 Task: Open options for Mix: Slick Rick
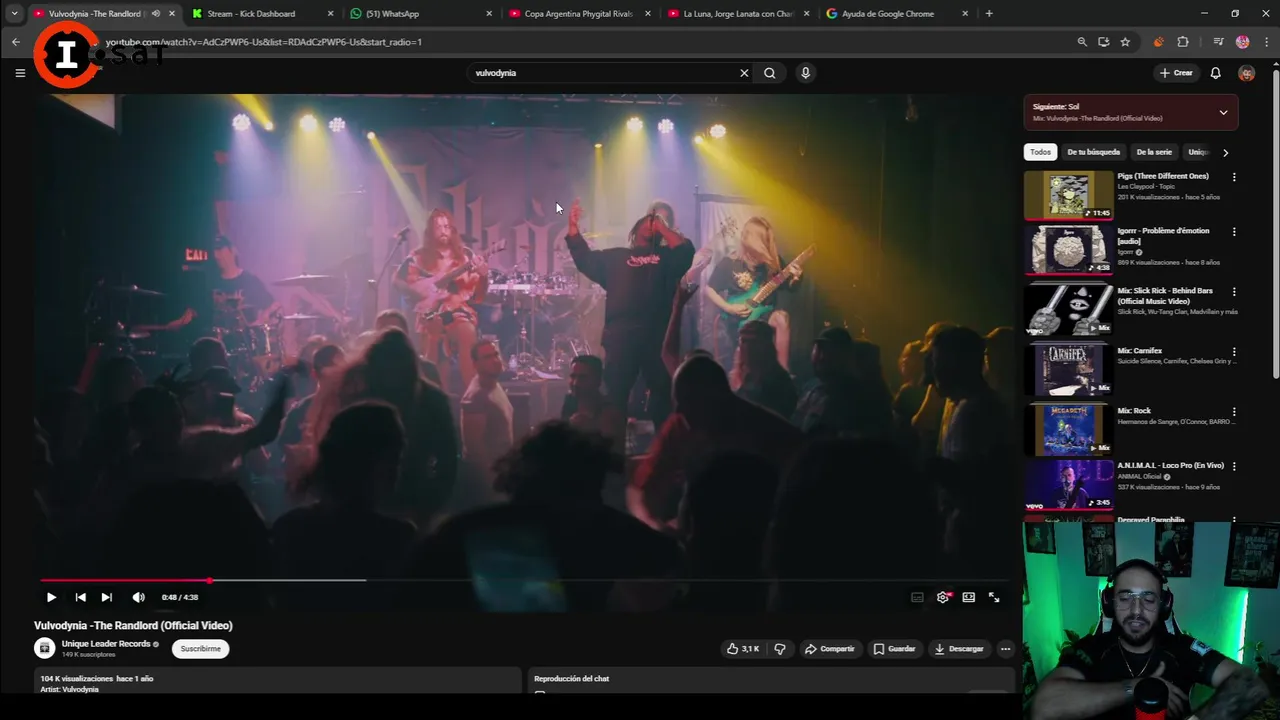[x=1234, y=292]
